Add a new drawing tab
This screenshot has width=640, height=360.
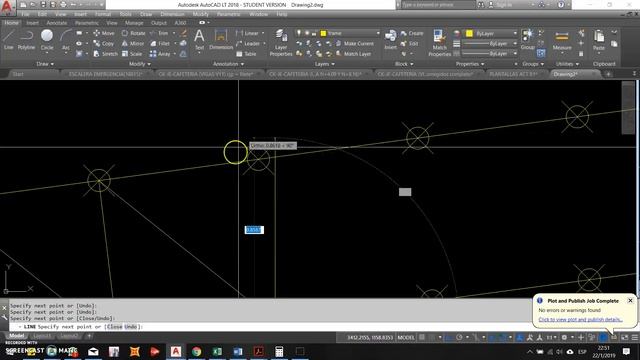(x=608, y=74)
